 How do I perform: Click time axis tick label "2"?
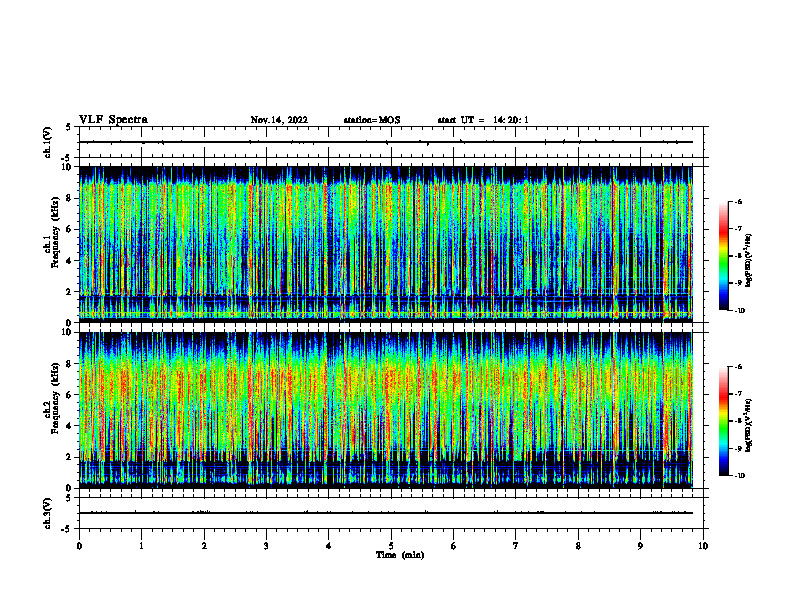pyautogui.click(x=204, y=546)
